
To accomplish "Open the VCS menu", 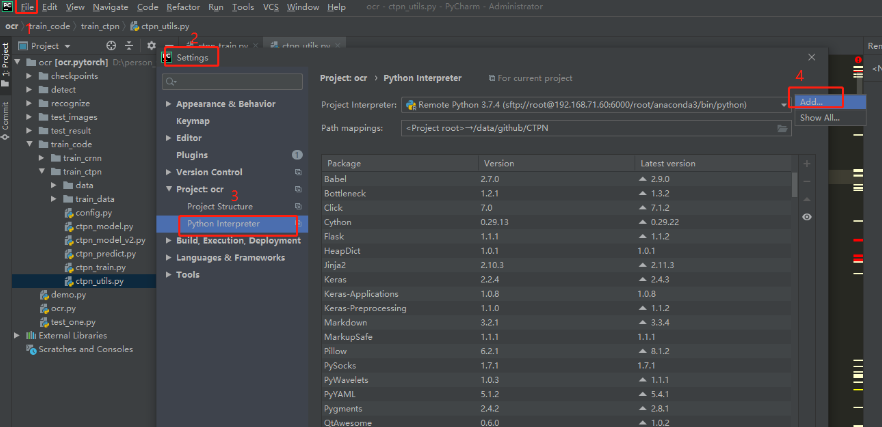I will 271,7.
